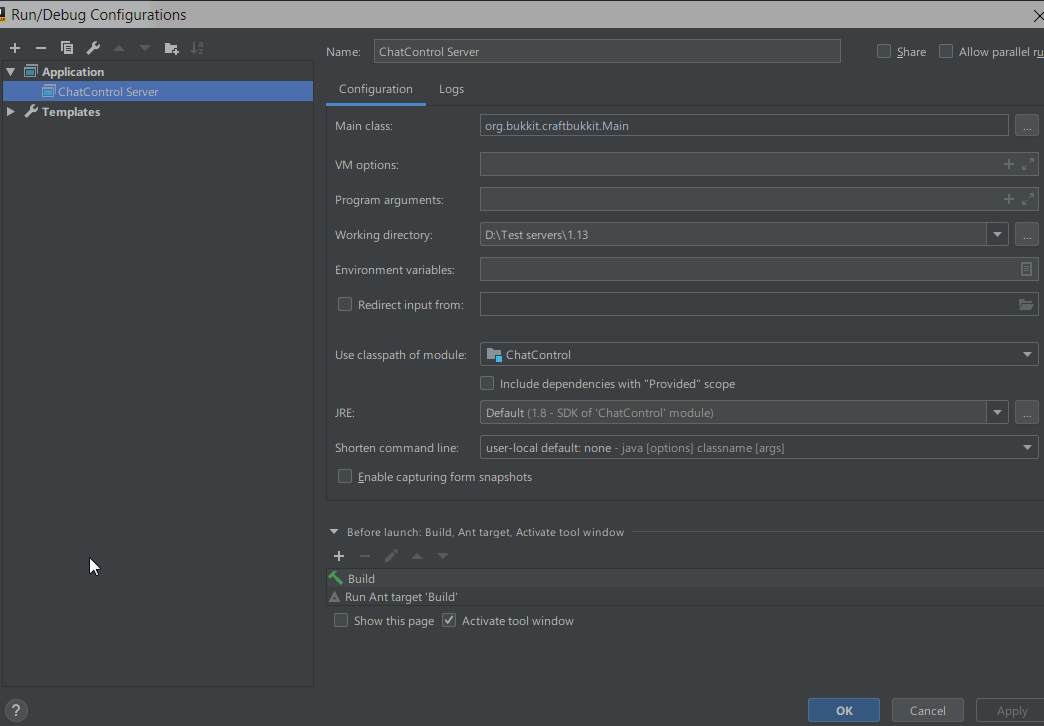The width and height of the screenshot is (1044, 726).
Task: Enable the Share checkbox
Action: tap(884, 52)
